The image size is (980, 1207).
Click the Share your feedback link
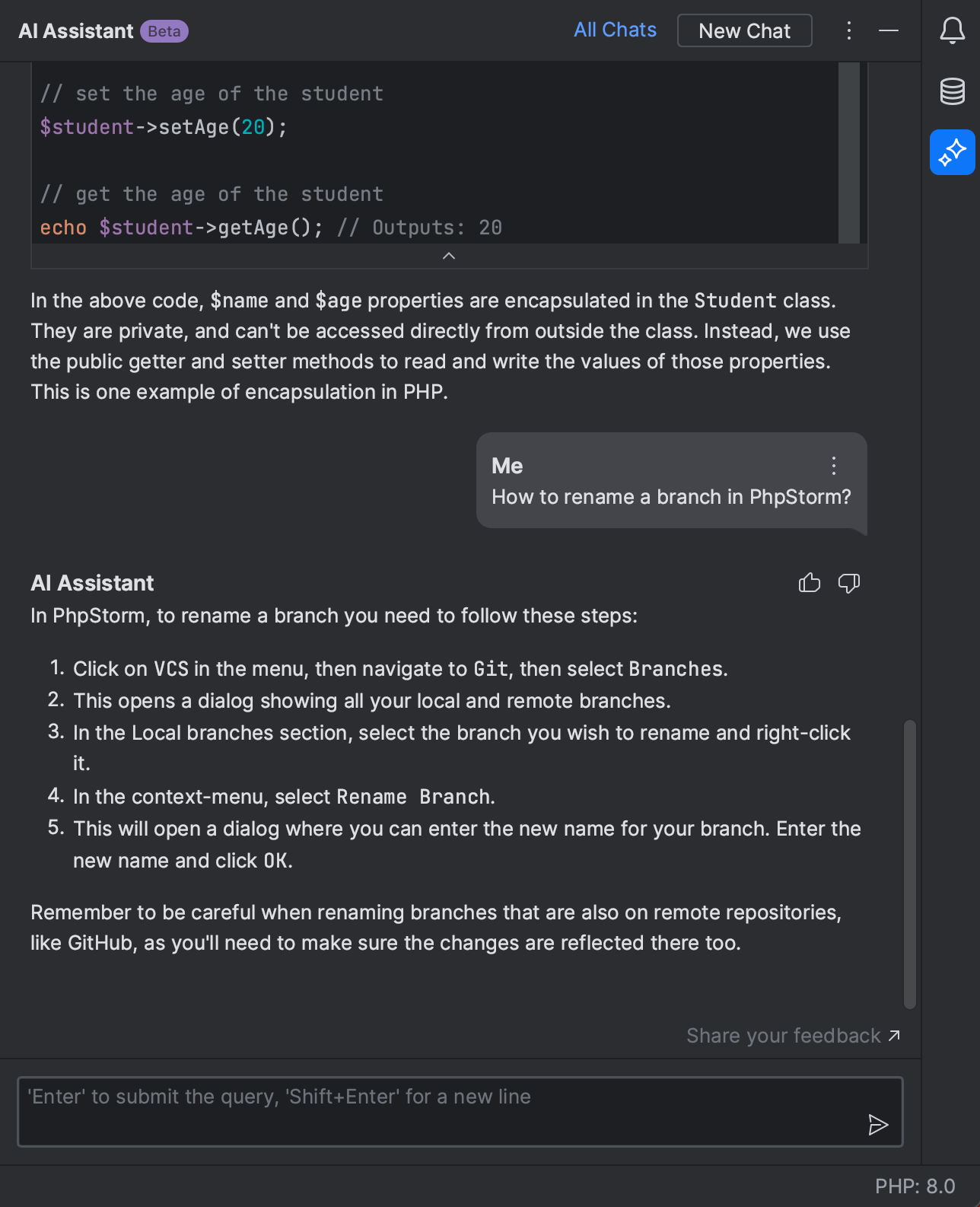tap(784, 1036)
